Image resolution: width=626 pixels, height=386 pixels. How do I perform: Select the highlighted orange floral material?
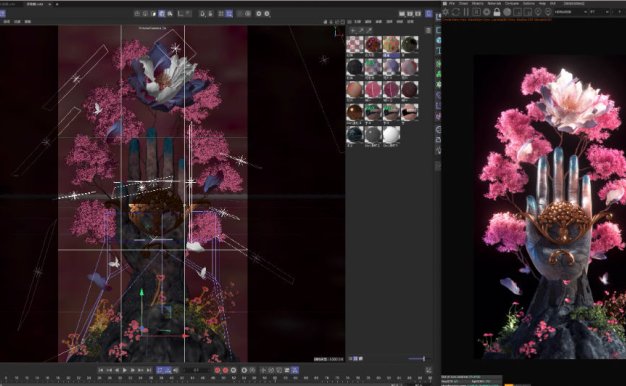391,44
